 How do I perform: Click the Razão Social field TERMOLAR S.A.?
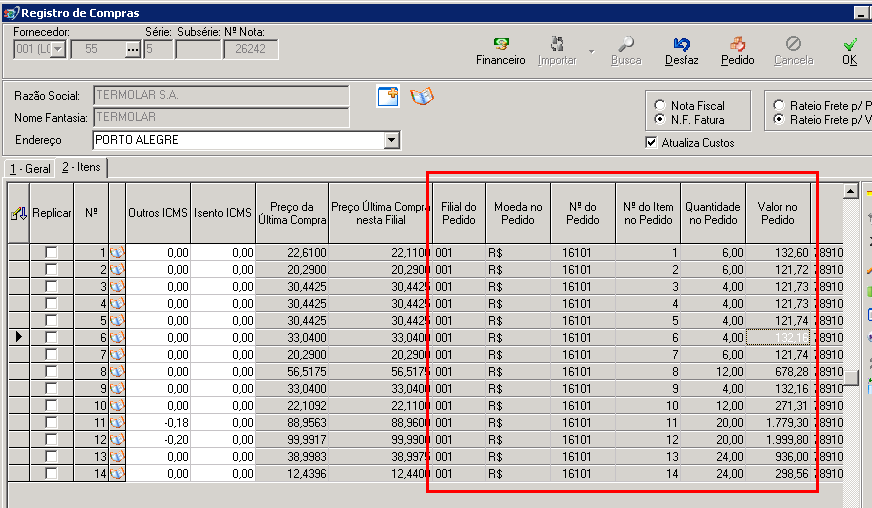pos(221,96)
